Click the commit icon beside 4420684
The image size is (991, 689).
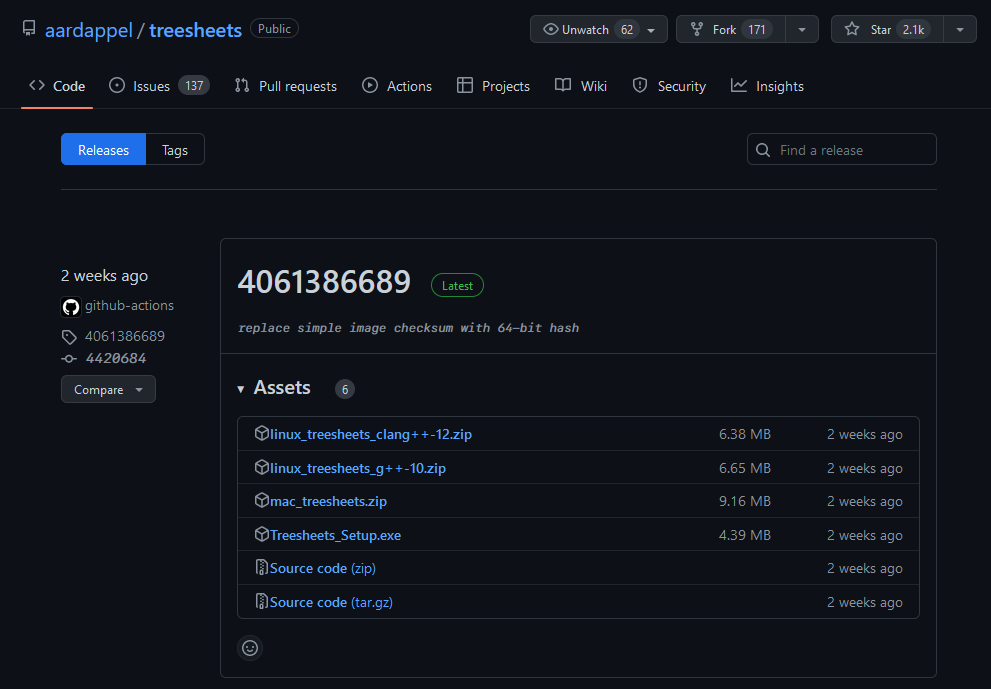[x=69, y=359]
